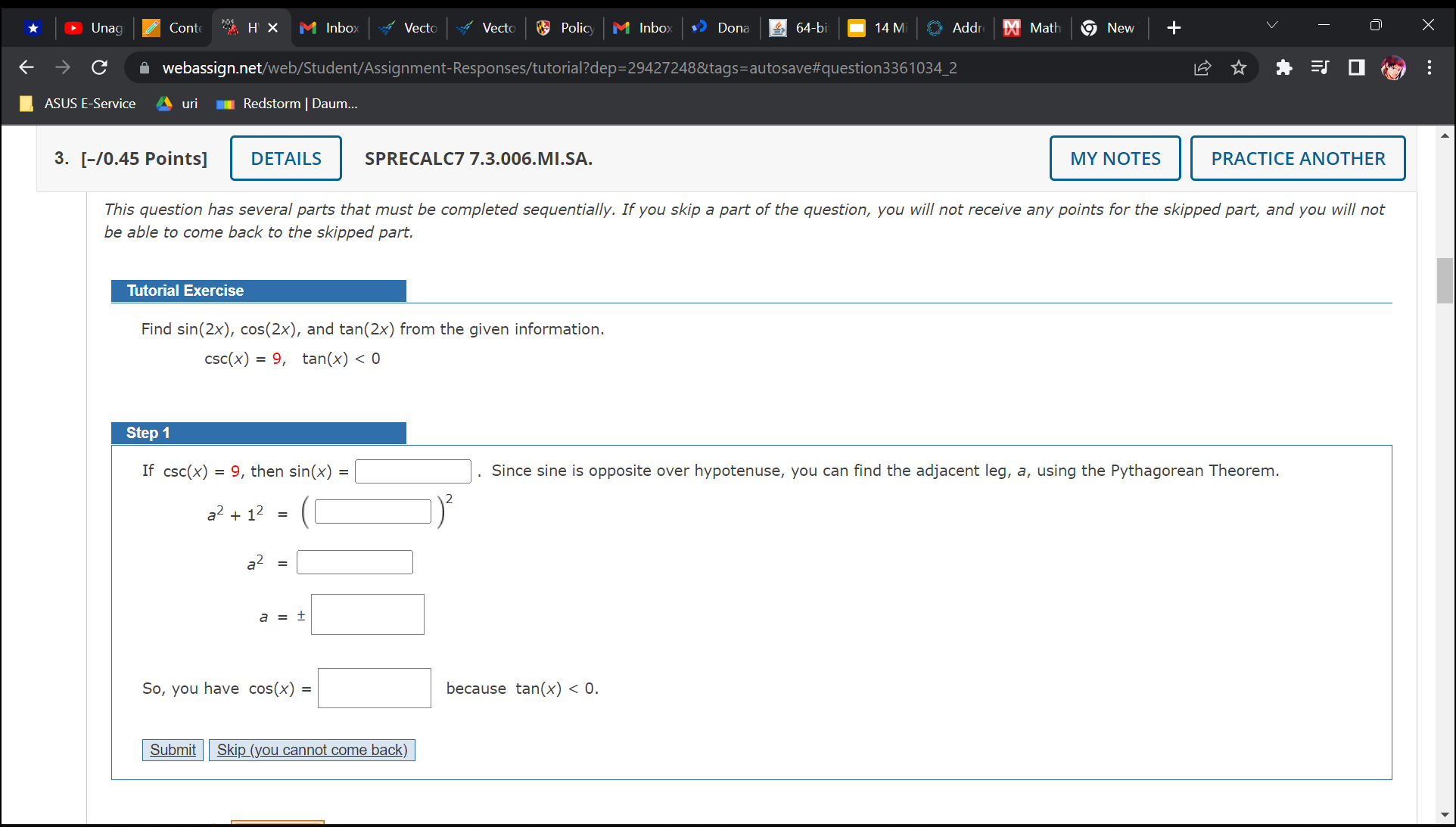
Task: Click the profile avatar icon
Action: pos(1393,68)
